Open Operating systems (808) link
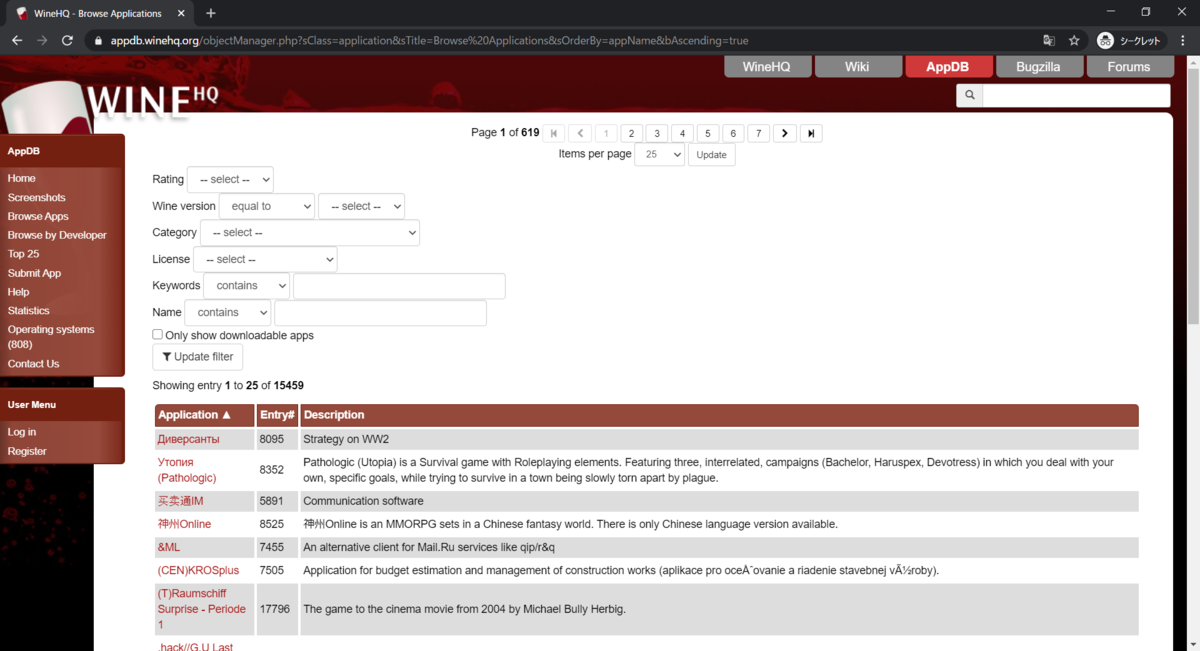 [51, 336]
